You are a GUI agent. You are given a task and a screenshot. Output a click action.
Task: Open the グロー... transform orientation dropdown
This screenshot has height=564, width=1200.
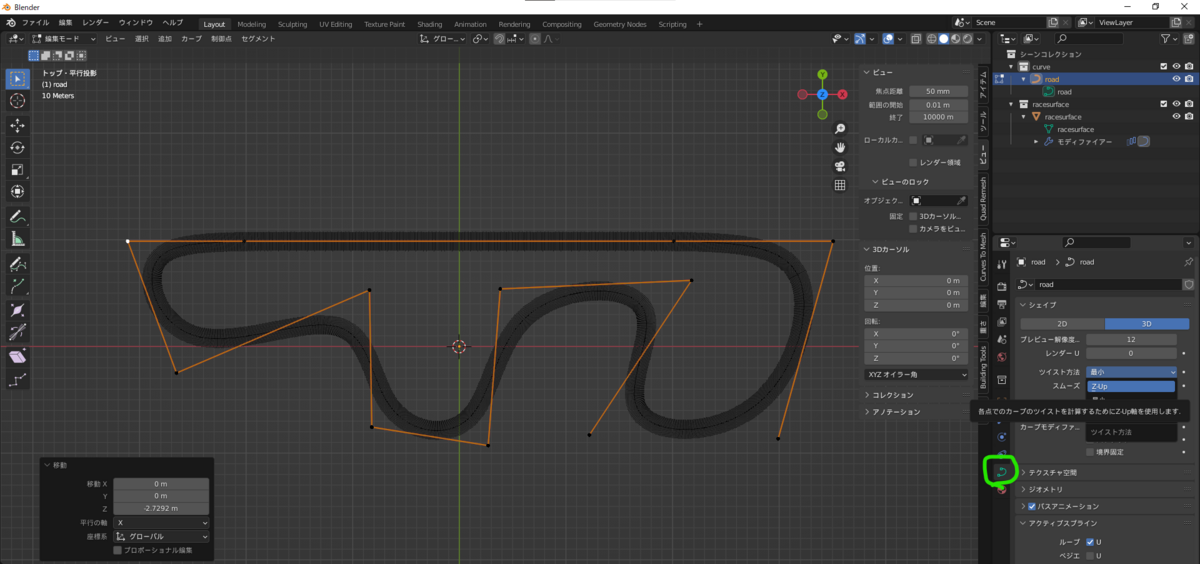(x=443, y=38)
